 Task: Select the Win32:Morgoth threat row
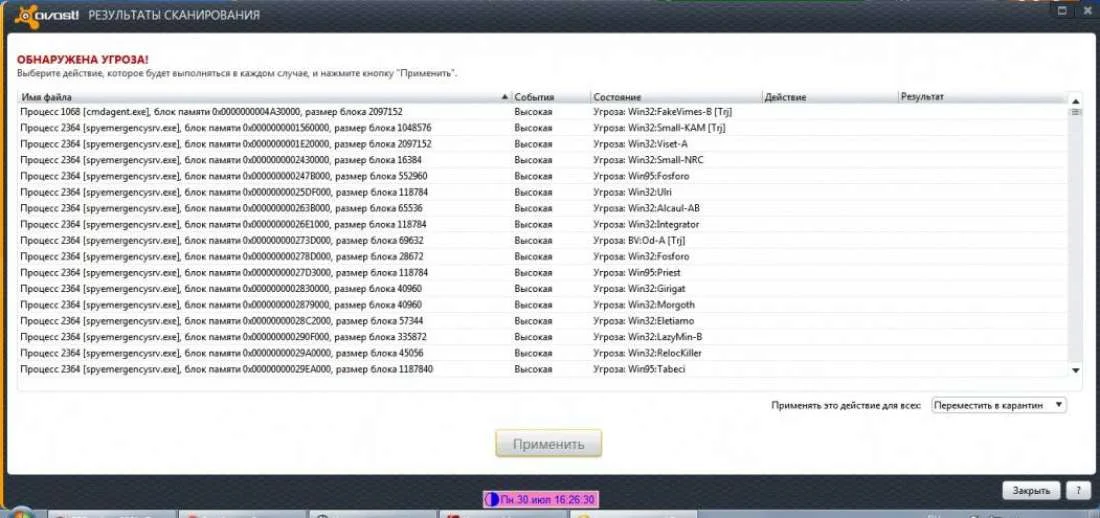pyautogui.click(x=542, y=305)
